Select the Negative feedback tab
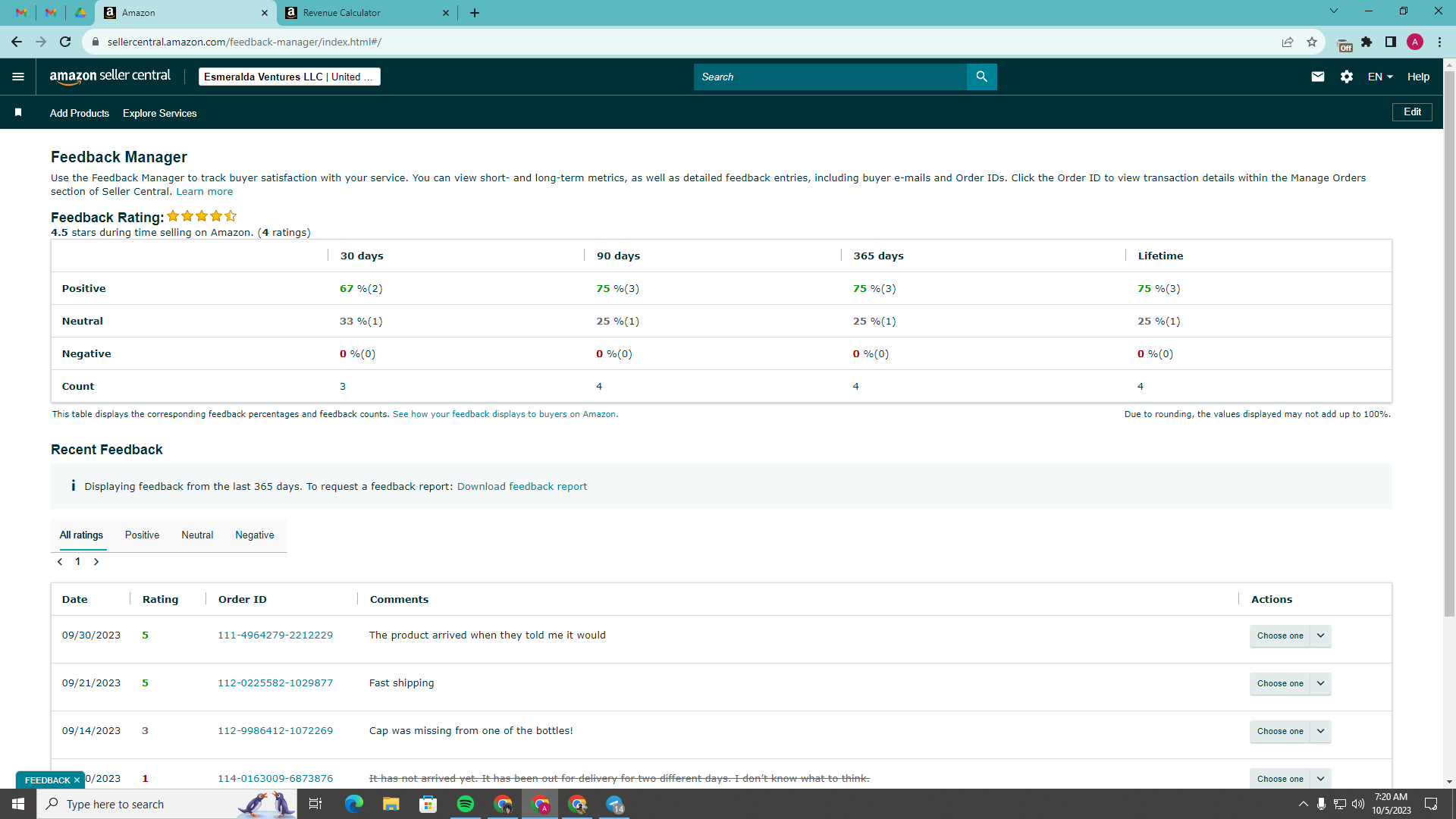Viewport: 1456px width, 819px height. click(255, 535)
